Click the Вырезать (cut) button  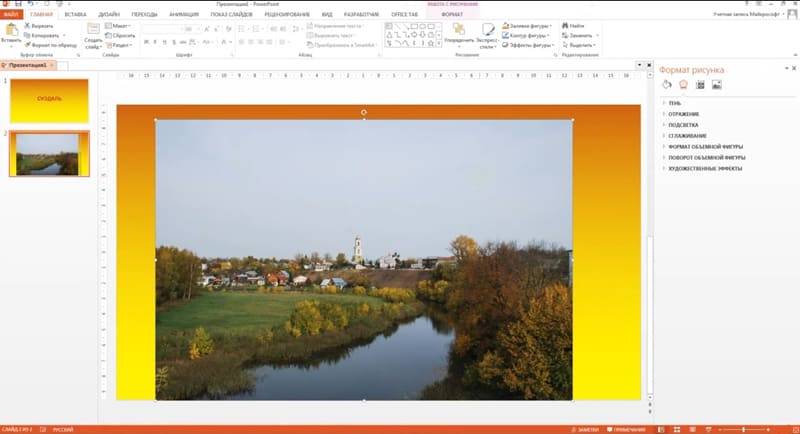tap(39, 26)
